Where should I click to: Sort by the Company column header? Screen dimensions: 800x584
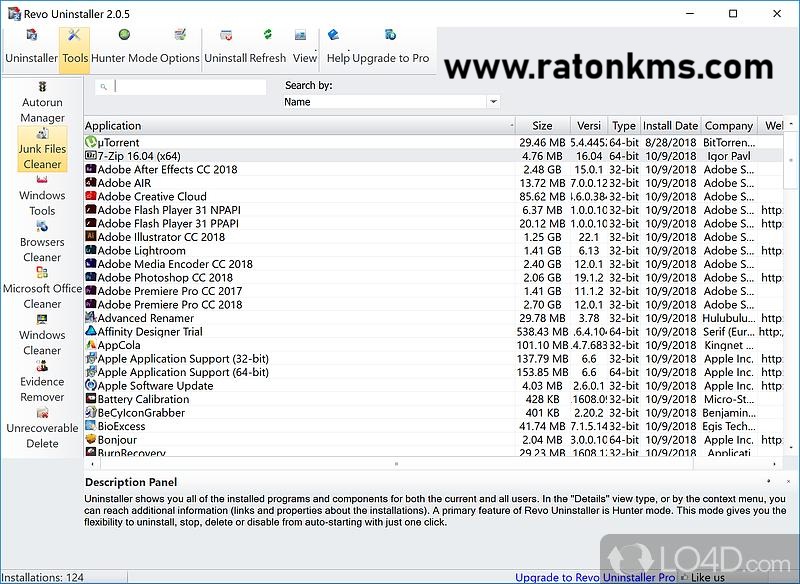729,125
